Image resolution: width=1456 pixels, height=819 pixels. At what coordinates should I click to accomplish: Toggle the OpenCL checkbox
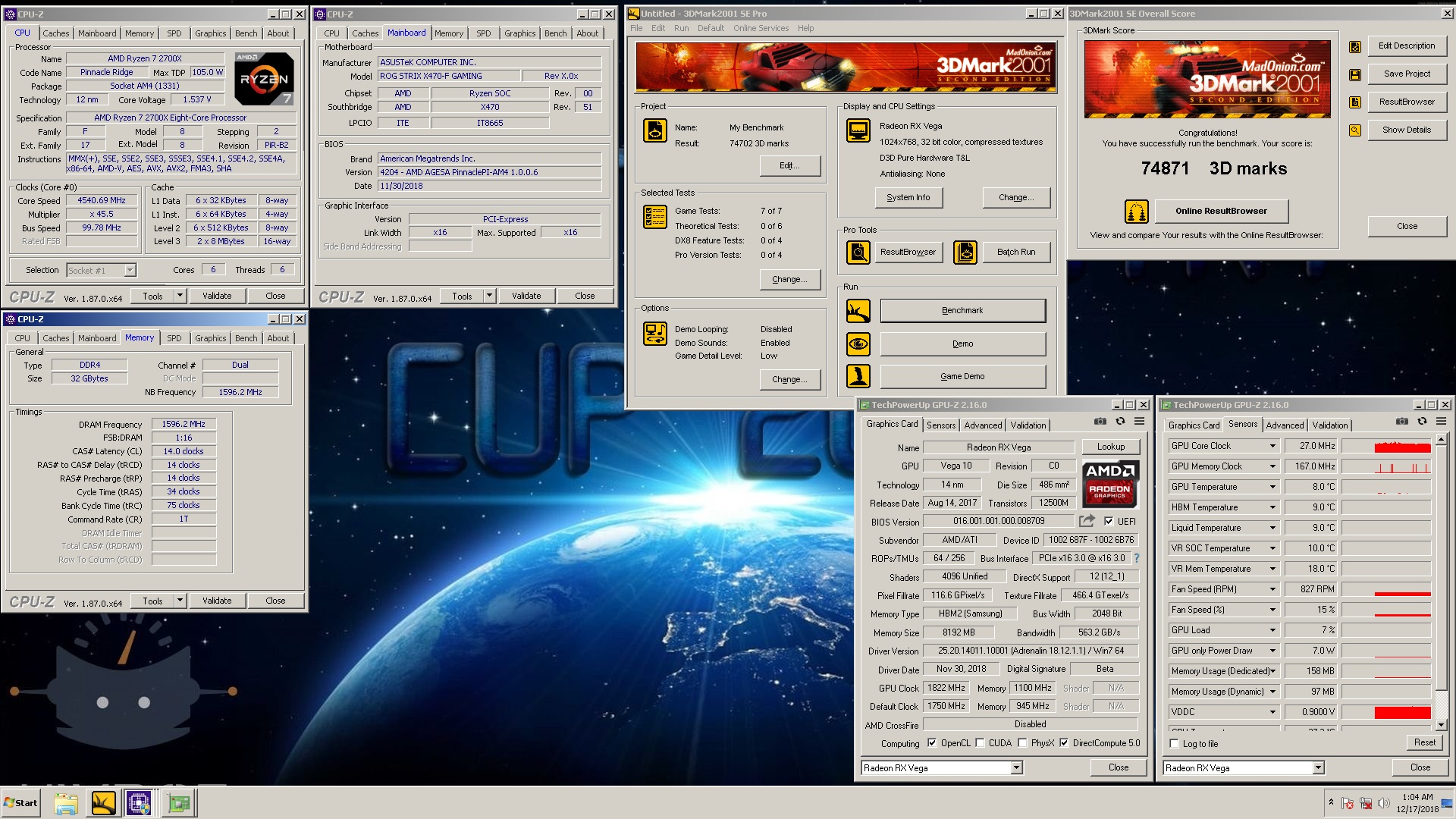click(x=932, y=743)
